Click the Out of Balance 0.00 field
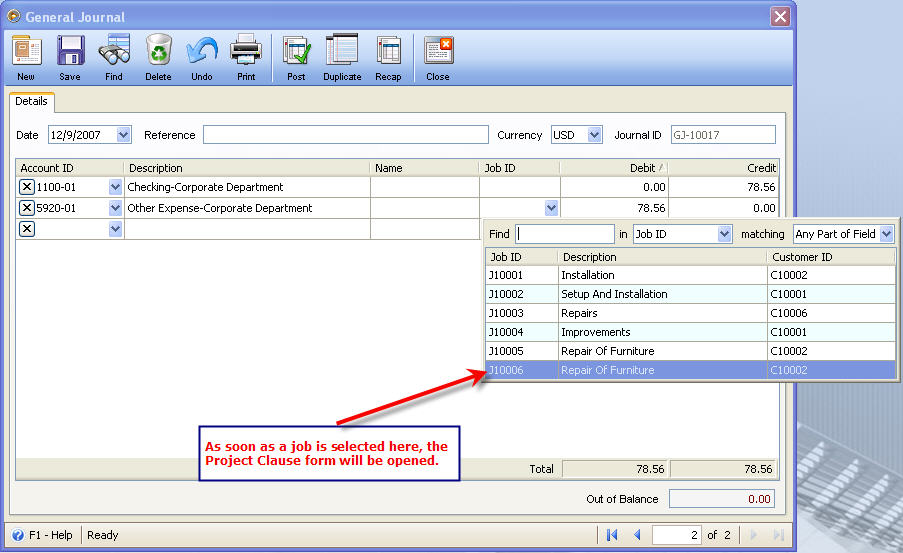903x553 pixels. (x=722, y=499)
